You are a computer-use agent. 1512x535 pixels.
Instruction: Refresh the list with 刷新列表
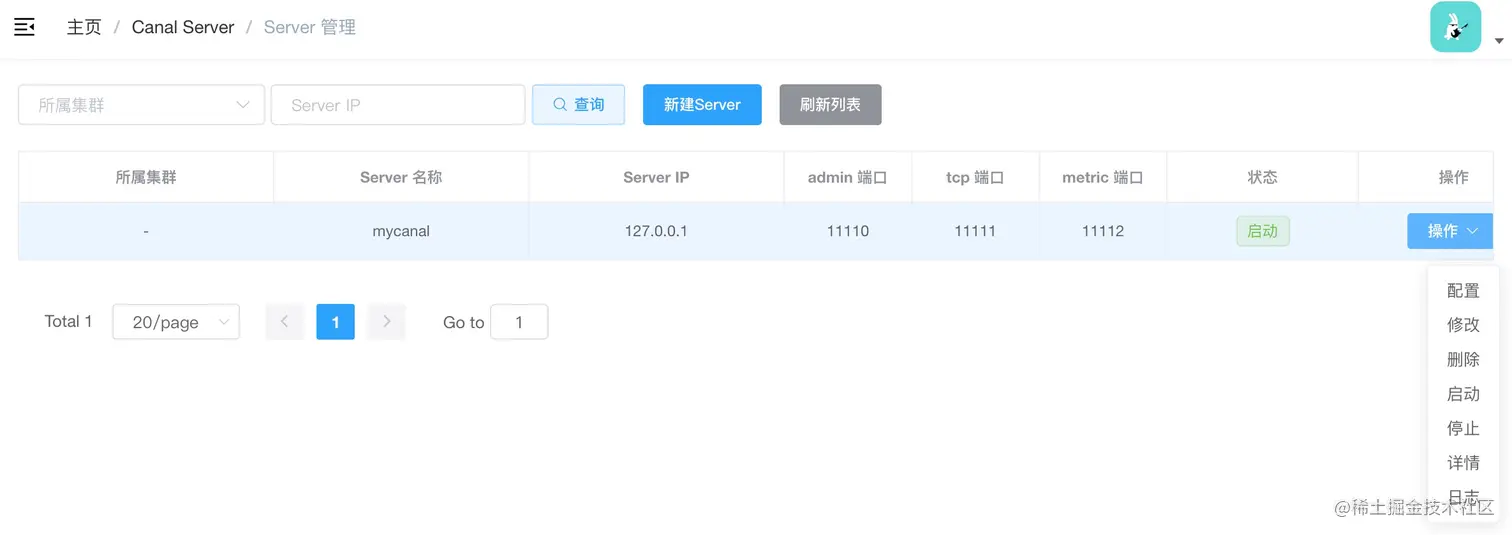point(830,104)
